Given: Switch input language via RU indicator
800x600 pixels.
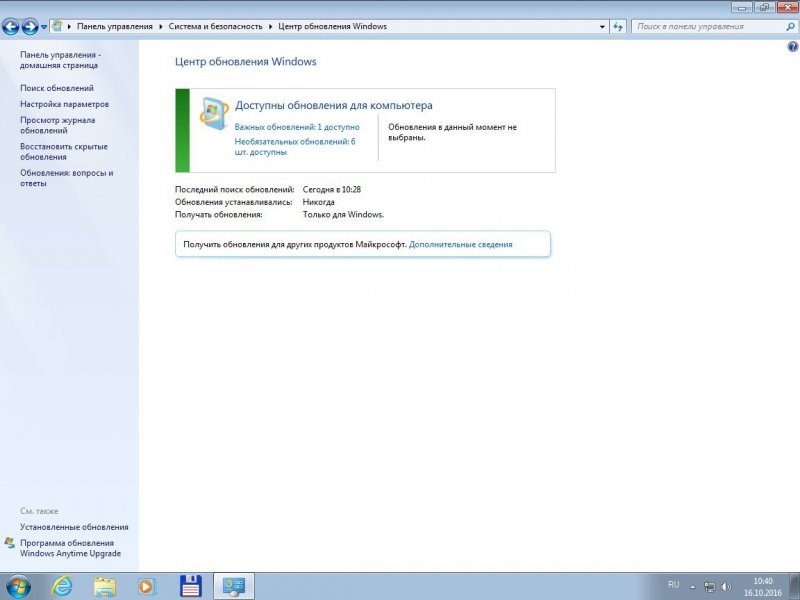Looking at the screenshot, I should (673, 585).
